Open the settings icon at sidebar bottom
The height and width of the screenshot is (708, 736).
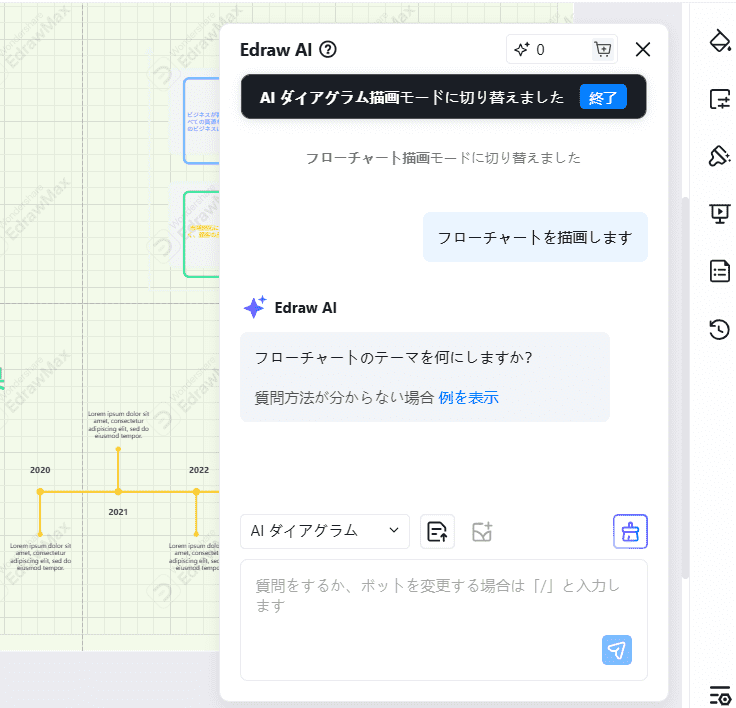(721, 695)
